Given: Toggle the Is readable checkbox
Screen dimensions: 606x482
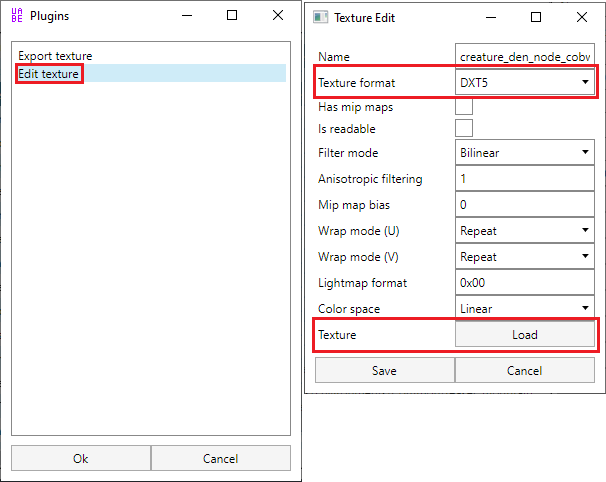Looking at the screenshot, I should tap(464, 128).
